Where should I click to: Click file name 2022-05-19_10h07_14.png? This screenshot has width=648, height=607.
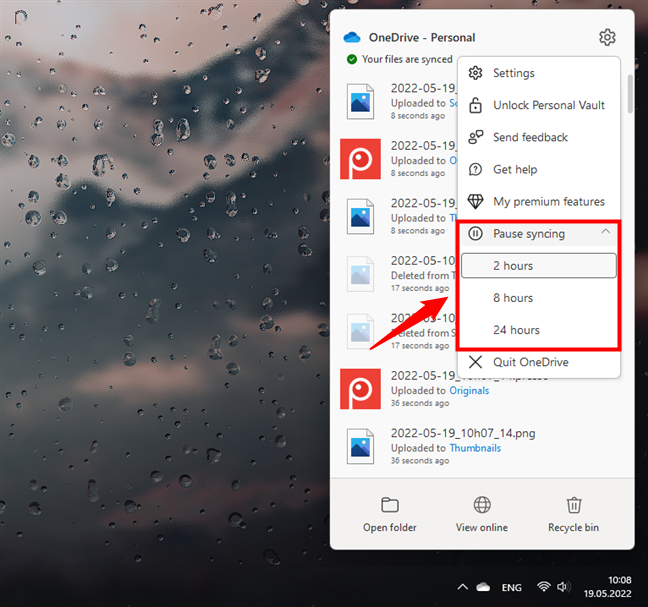463,433
